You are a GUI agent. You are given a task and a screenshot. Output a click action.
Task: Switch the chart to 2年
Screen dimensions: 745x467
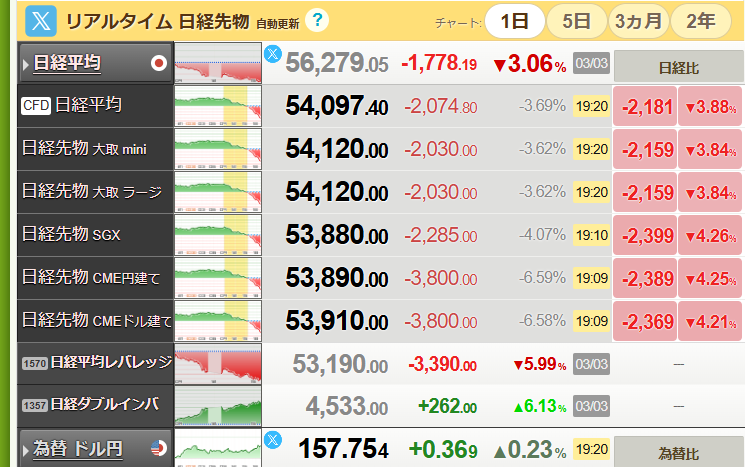coord(701,21)
